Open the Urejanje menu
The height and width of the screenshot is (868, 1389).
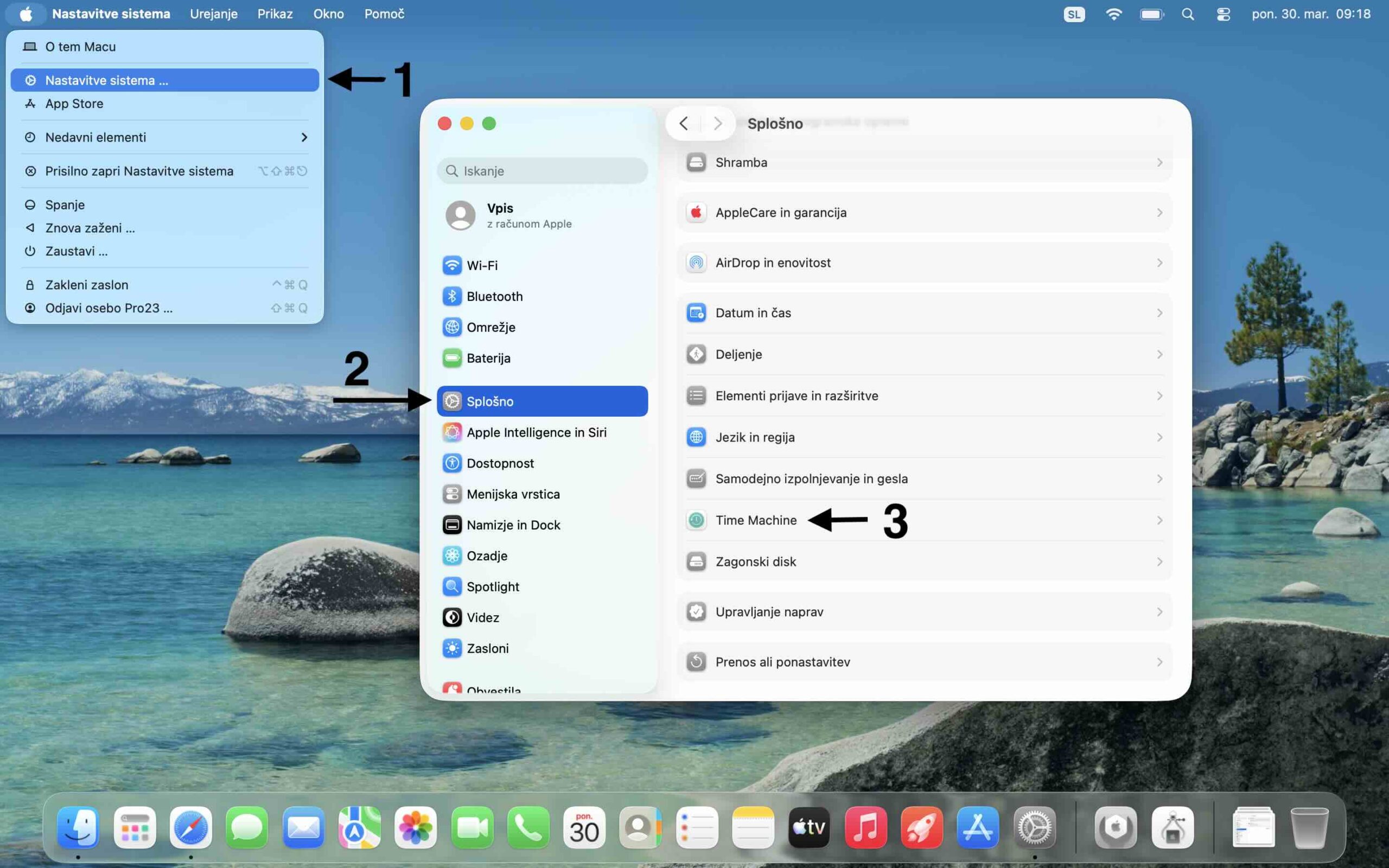(214, 14)
